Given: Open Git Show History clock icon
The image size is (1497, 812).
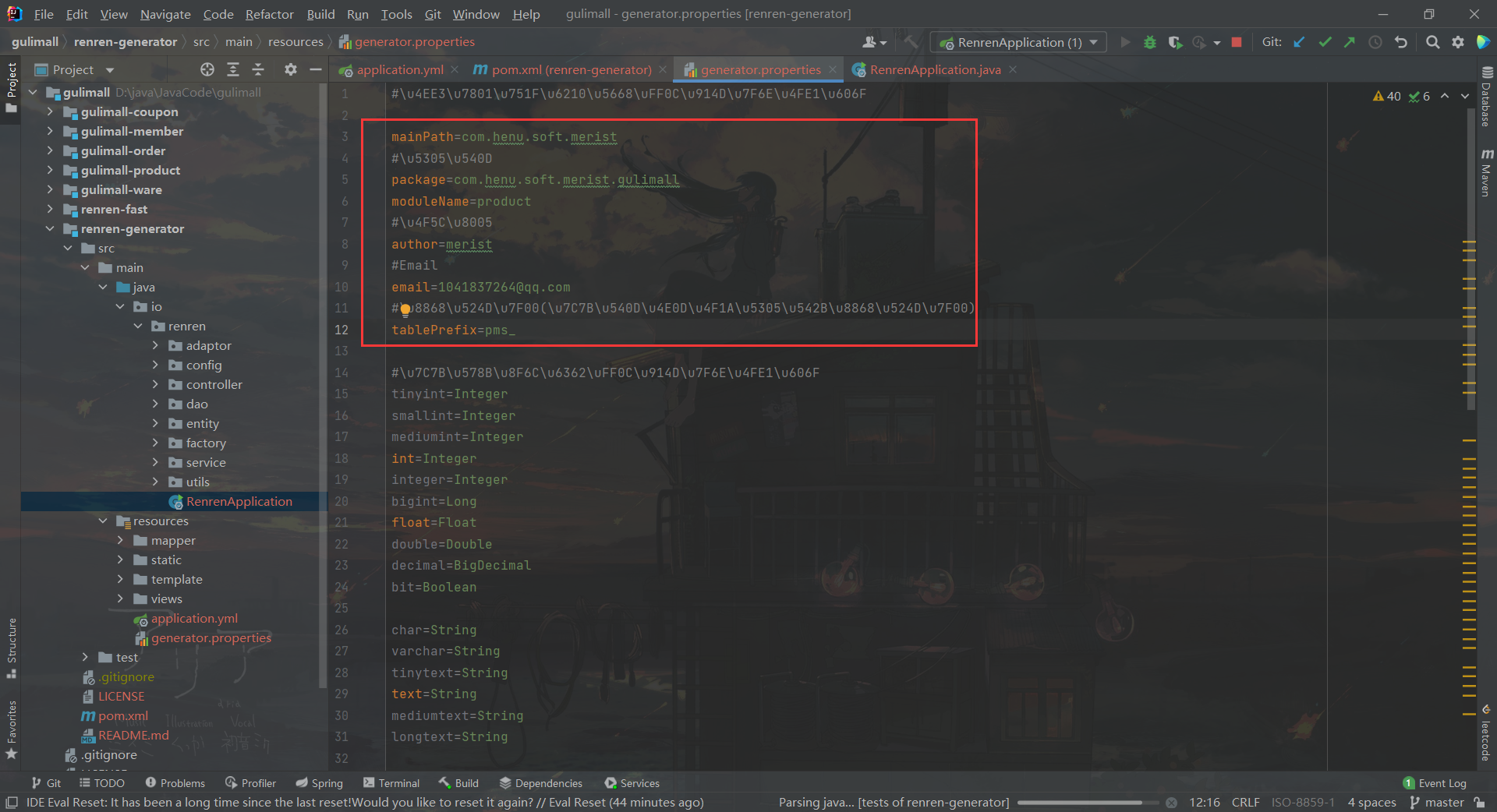Looking at the screenshot, I should pos(1375,42).
